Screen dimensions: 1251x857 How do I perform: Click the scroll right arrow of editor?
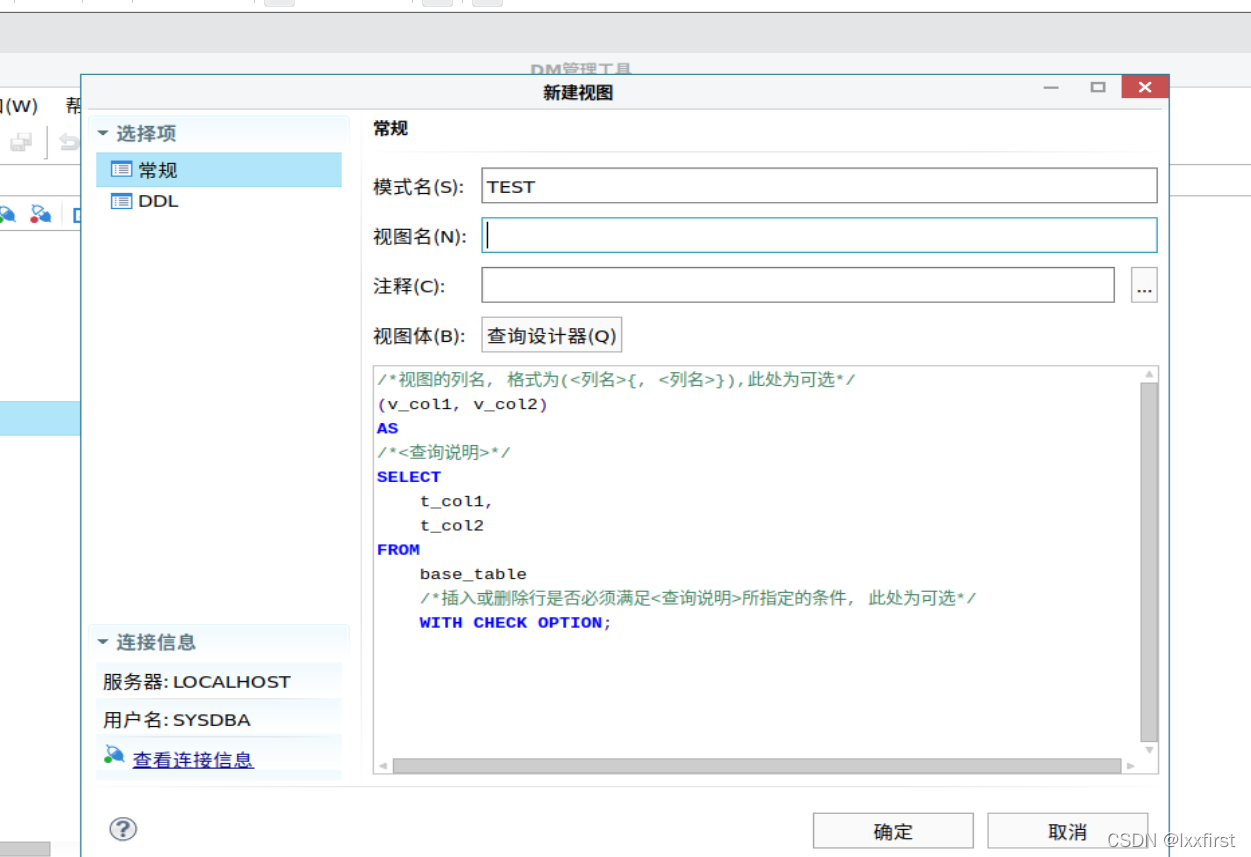coord(1131,766)
